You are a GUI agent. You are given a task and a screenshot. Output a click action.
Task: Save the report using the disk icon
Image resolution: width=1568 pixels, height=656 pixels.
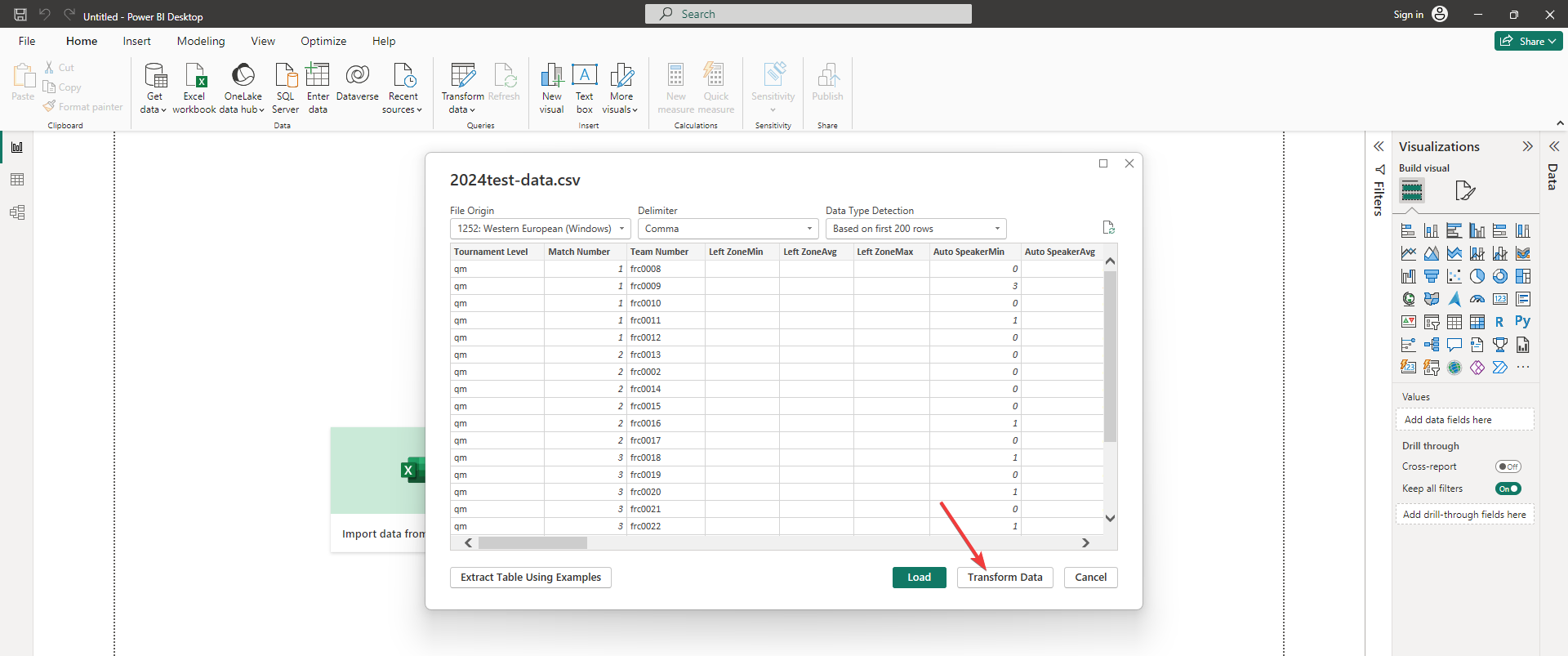pyautogui.click(x=20, y=15)
